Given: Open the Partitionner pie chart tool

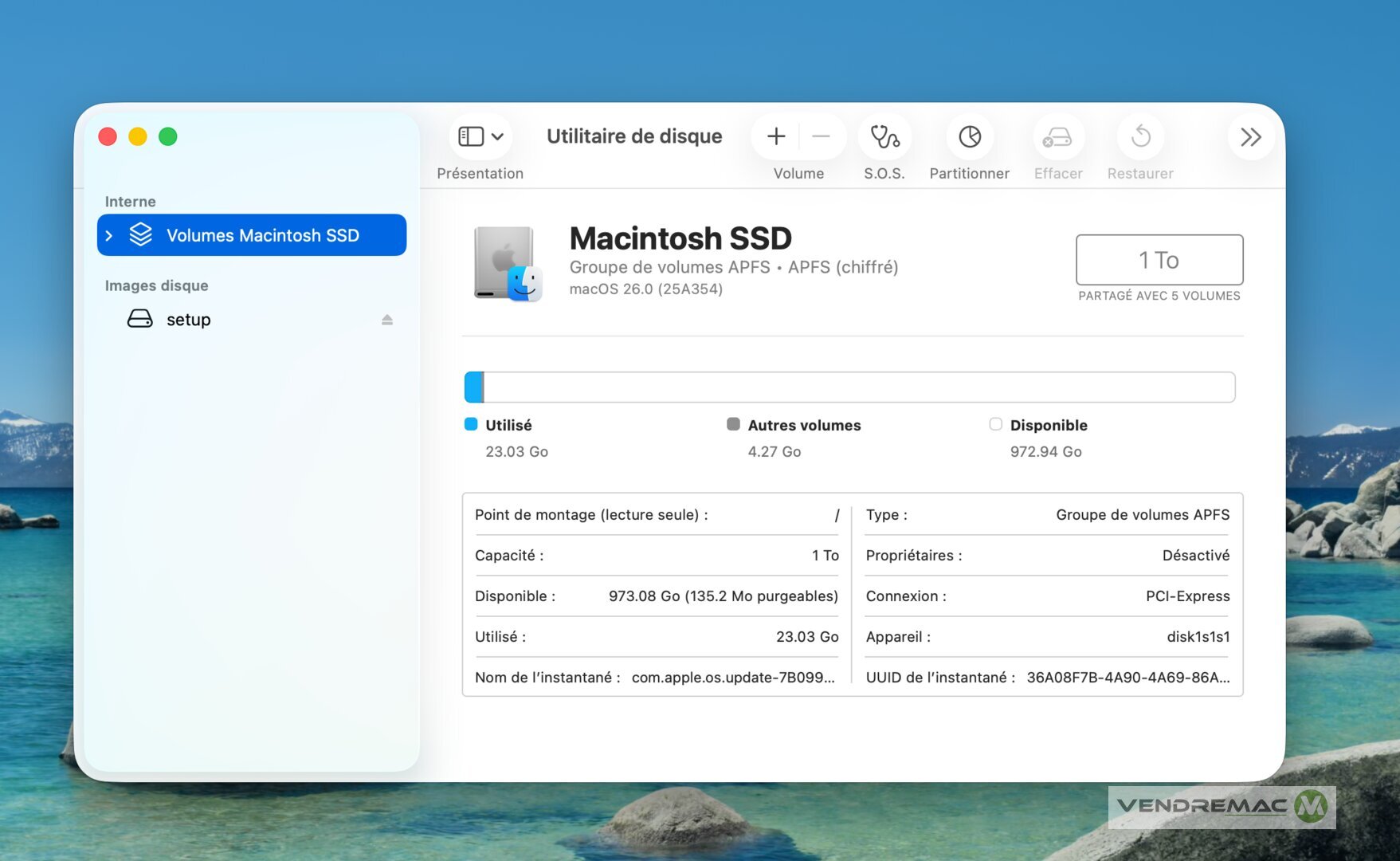Looking at the screenshot, I should pos(970,137).
